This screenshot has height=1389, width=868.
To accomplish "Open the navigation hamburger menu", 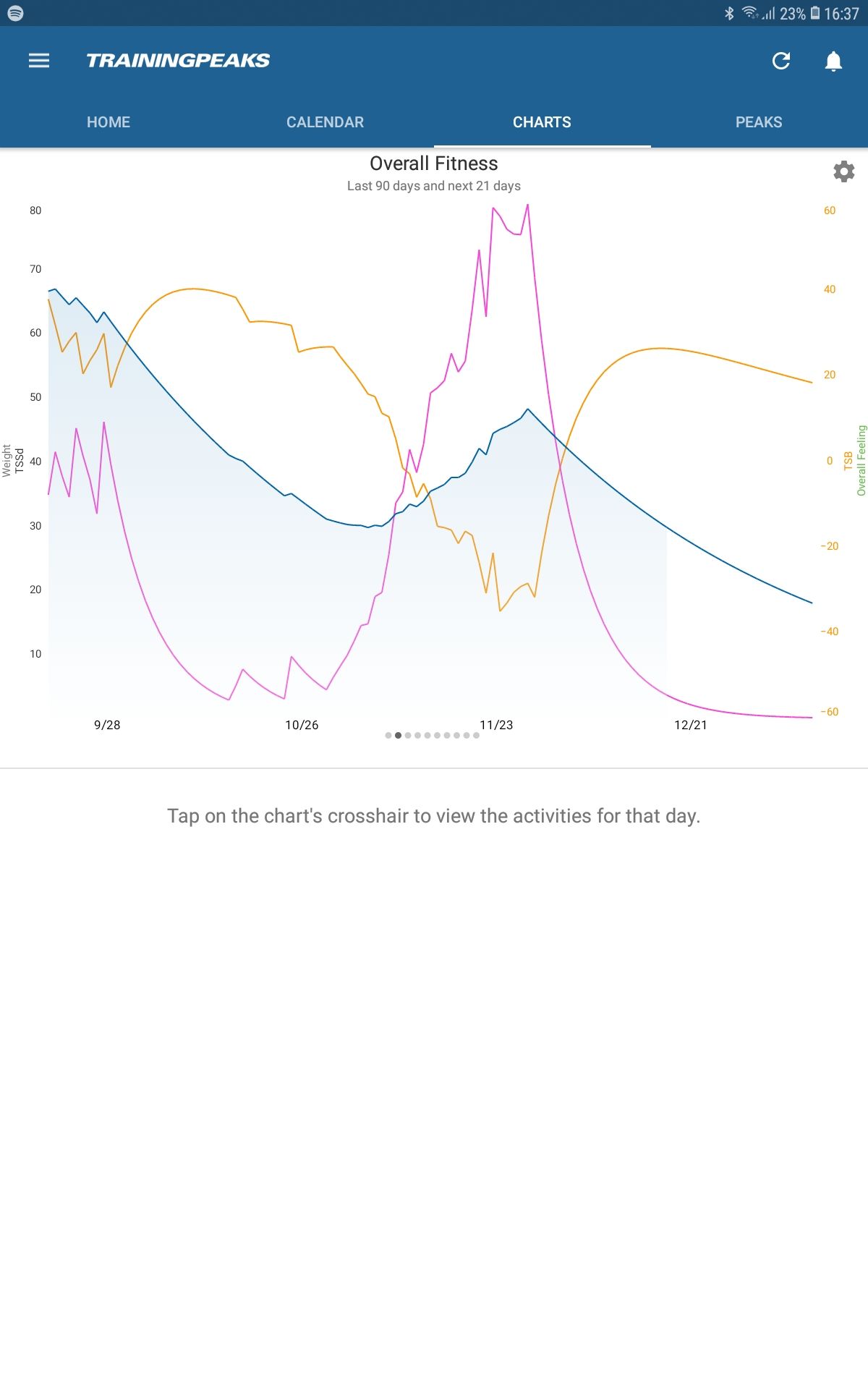I will click(38, 60).
